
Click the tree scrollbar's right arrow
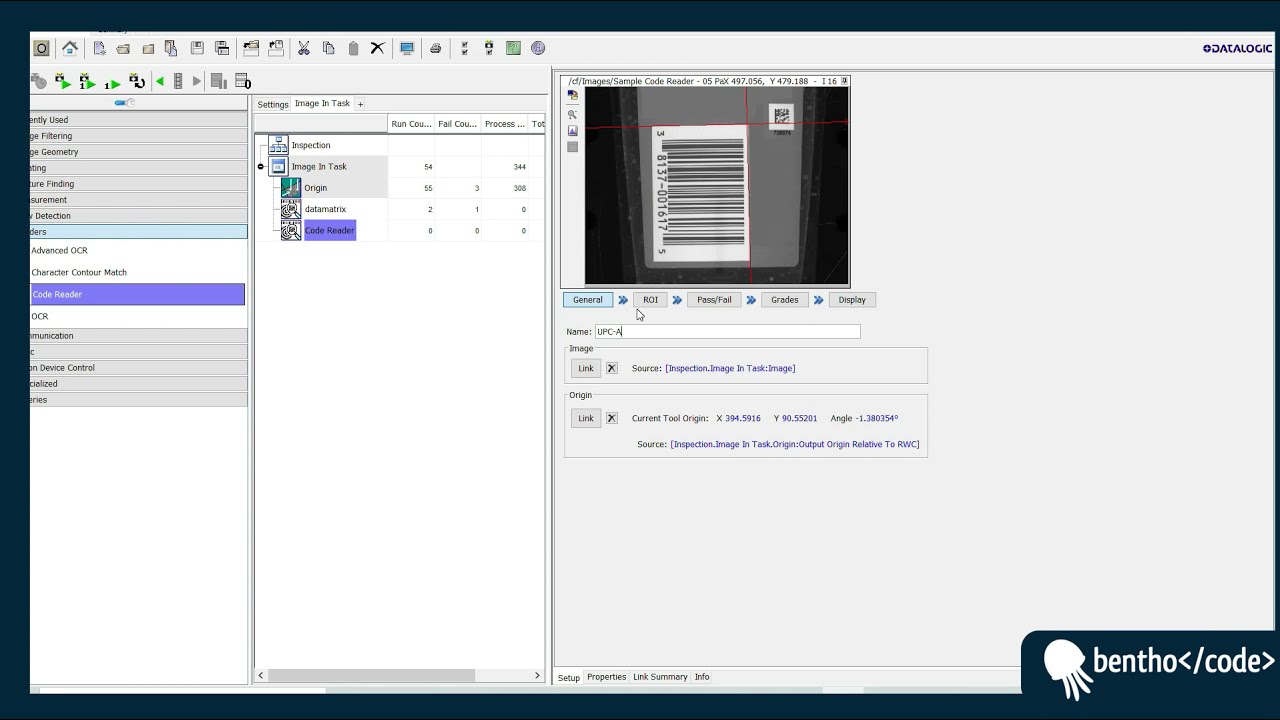(537, 676)
